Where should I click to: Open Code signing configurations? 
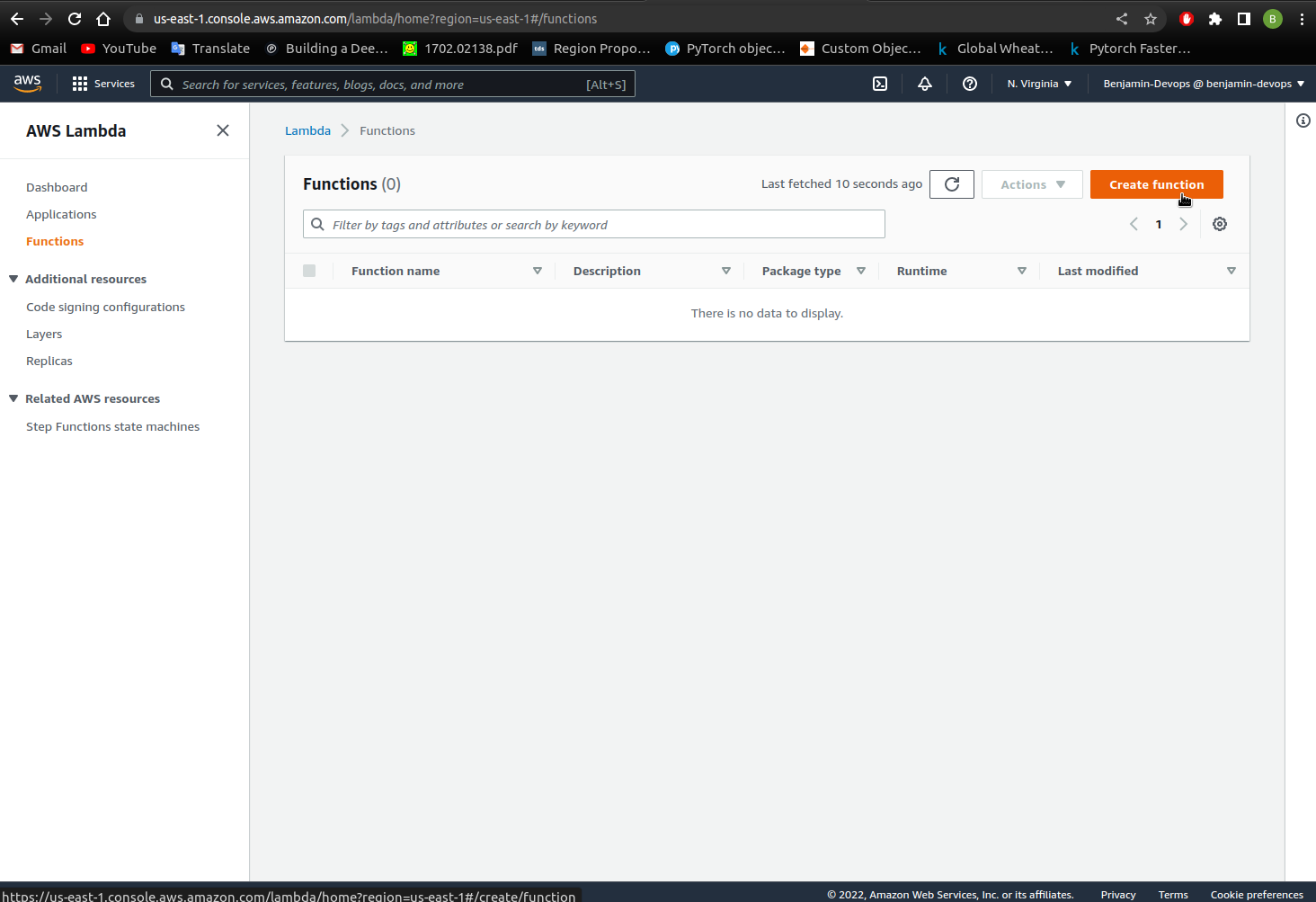[105, 307]
